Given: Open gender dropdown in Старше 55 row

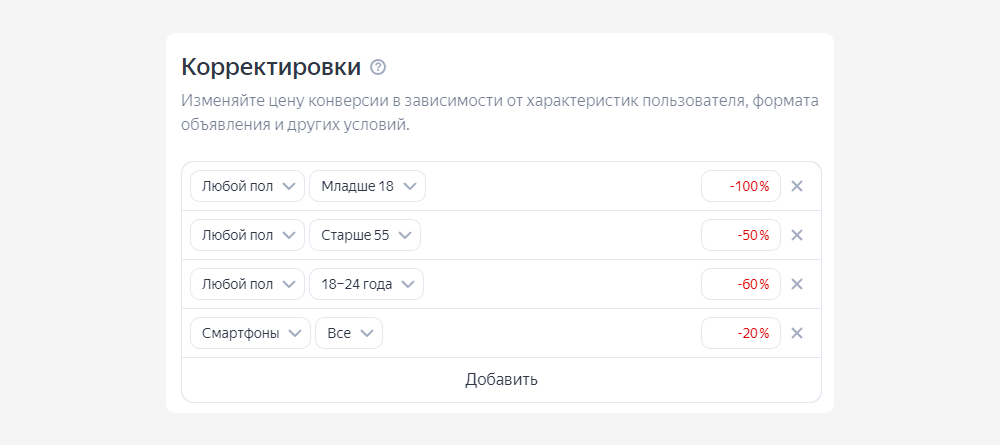Looking at the screenshot, I should point(247,235).
